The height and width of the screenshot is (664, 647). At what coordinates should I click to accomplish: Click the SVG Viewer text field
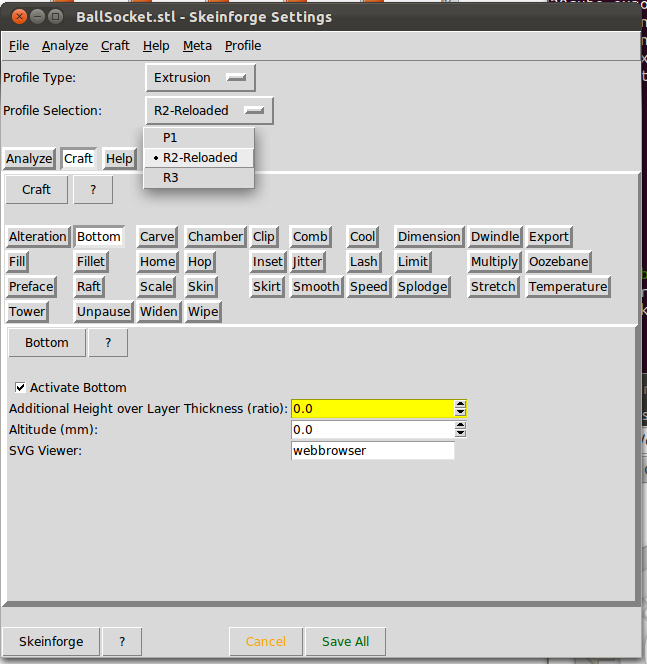click(371, 451)
